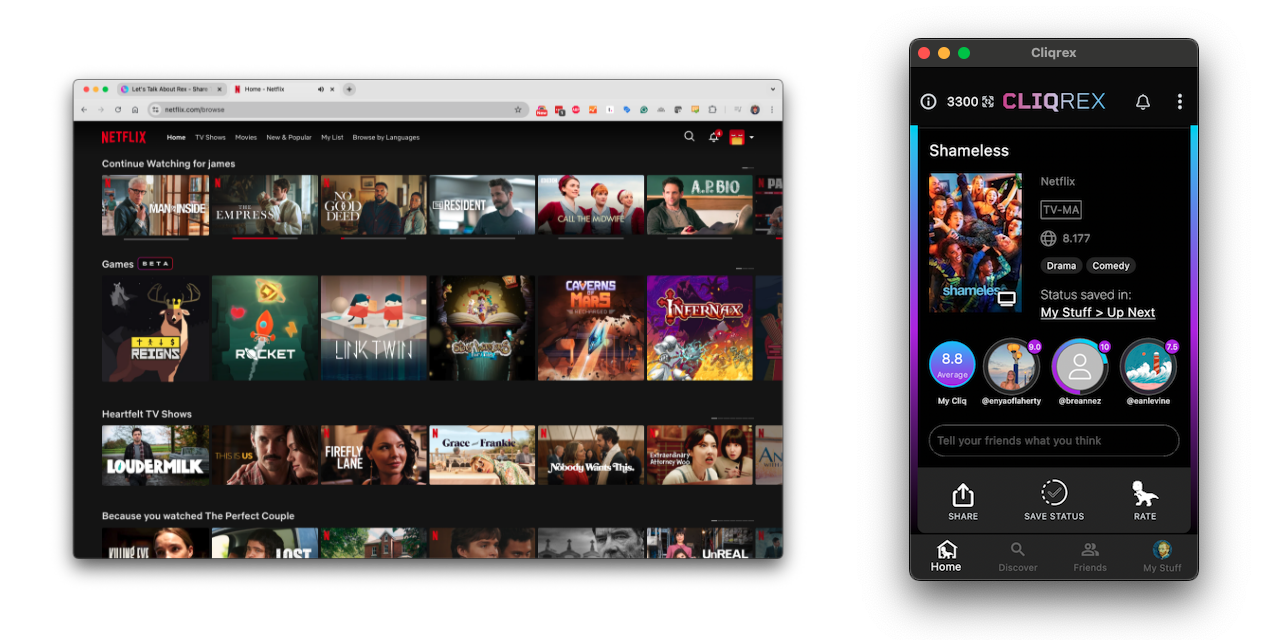
Task: Open the info icon in Cliqrex header
Action: (928, 102)
